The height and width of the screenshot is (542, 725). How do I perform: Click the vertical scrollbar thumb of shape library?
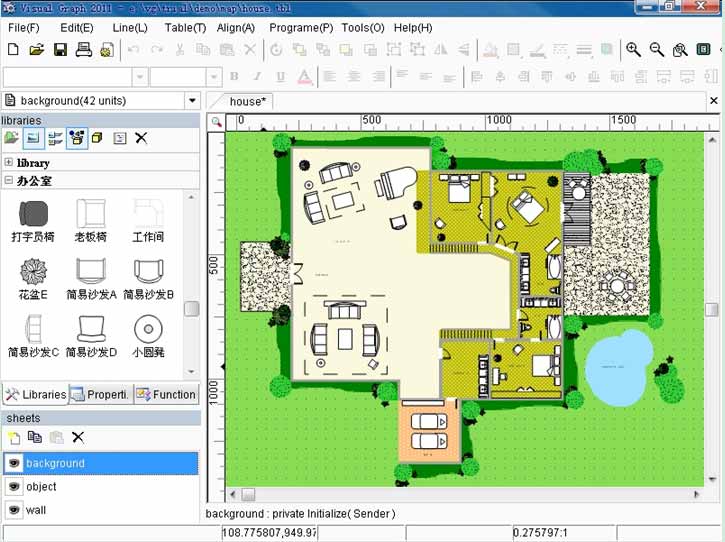tap(191, 309)
